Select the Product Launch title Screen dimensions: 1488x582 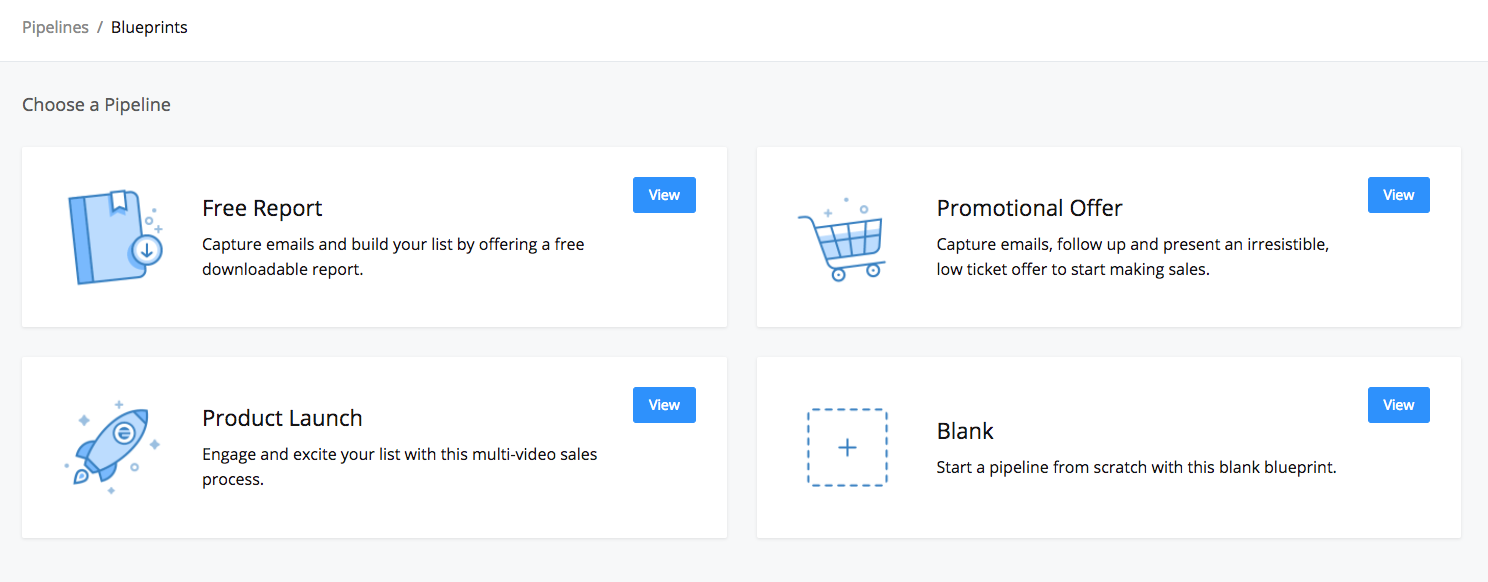(x=282, y=418)
